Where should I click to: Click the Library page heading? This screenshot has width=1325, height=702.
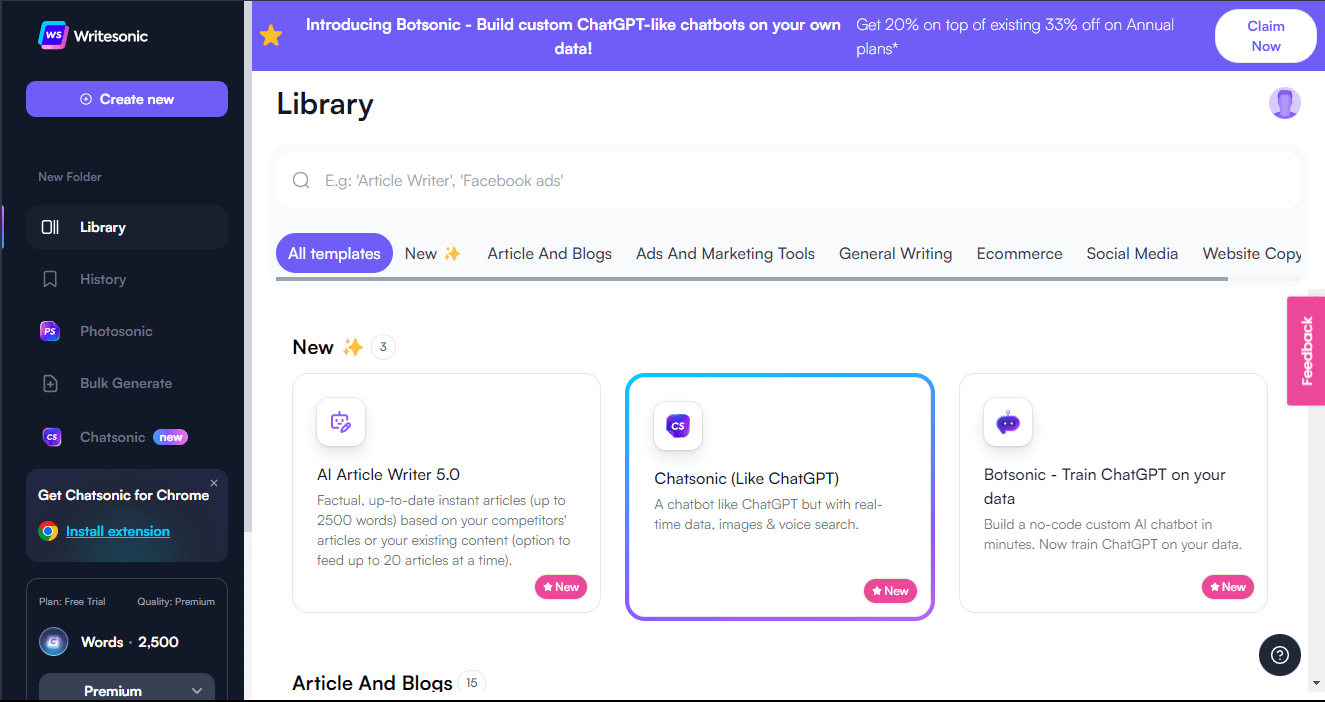[x=325, y=104]
